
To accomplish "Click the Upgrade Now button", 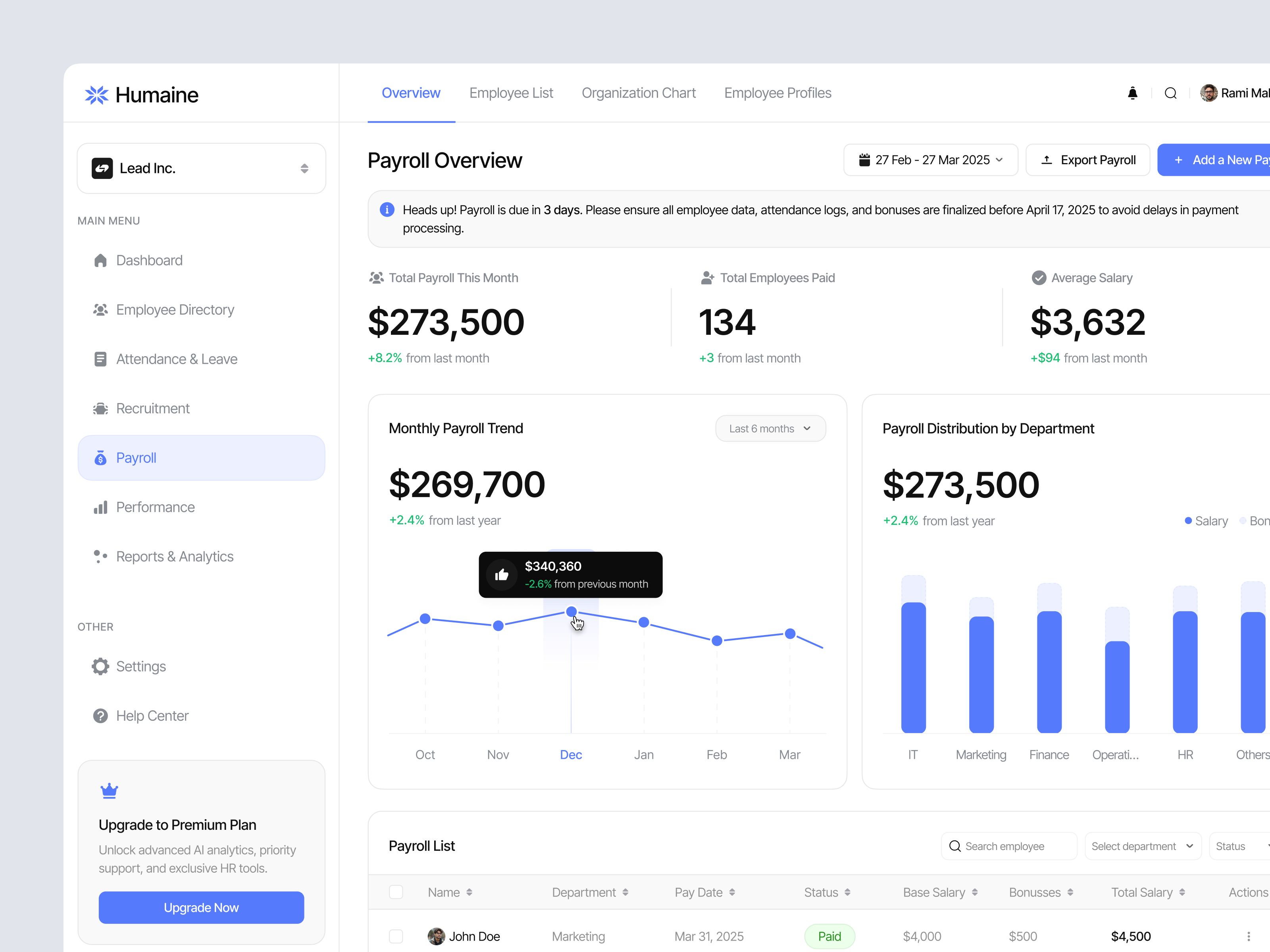I will [x=201, y=907].
